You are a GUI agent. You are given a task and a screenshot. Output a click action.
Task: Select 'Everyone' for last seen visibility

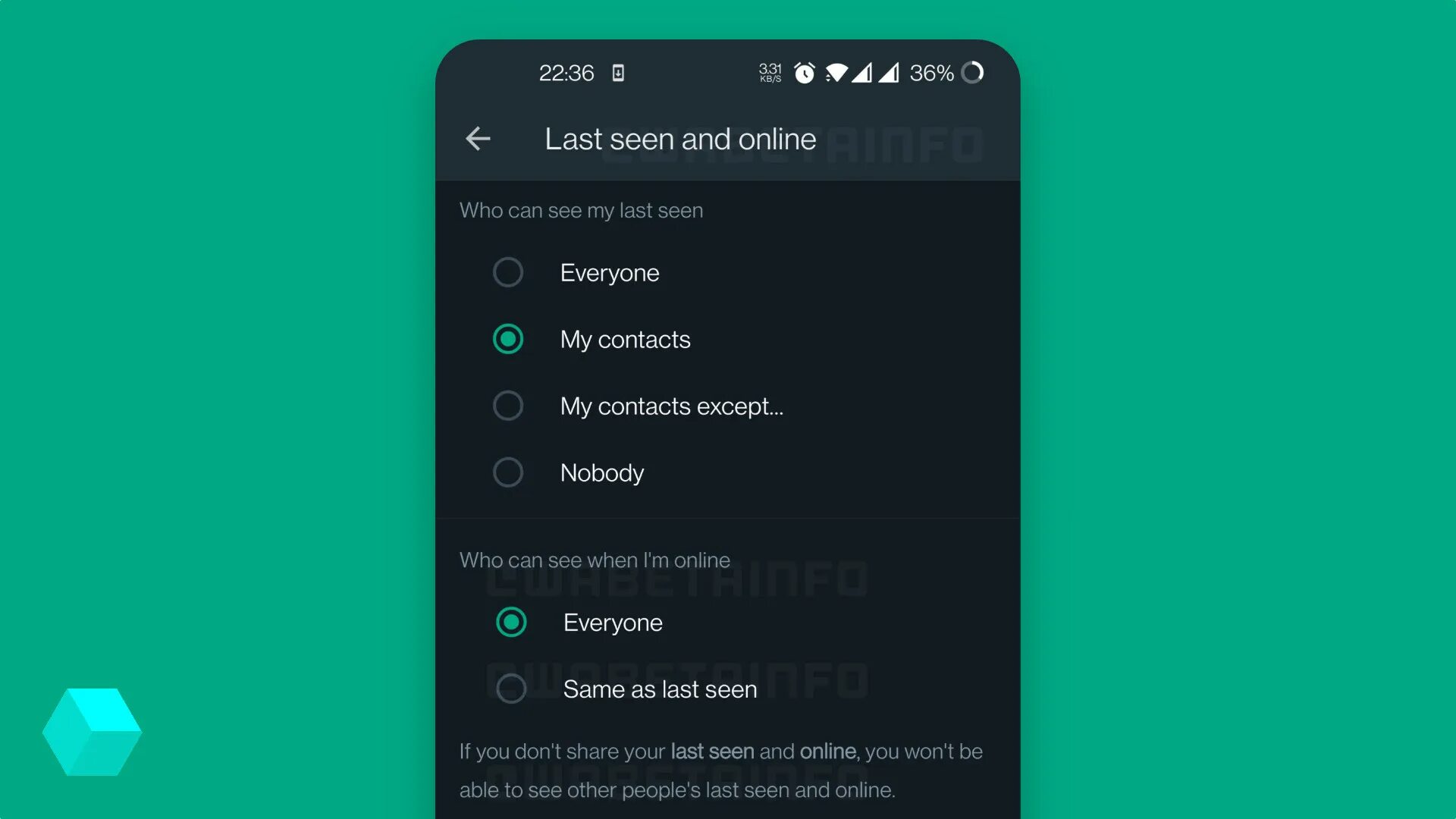tap(506, 272)
